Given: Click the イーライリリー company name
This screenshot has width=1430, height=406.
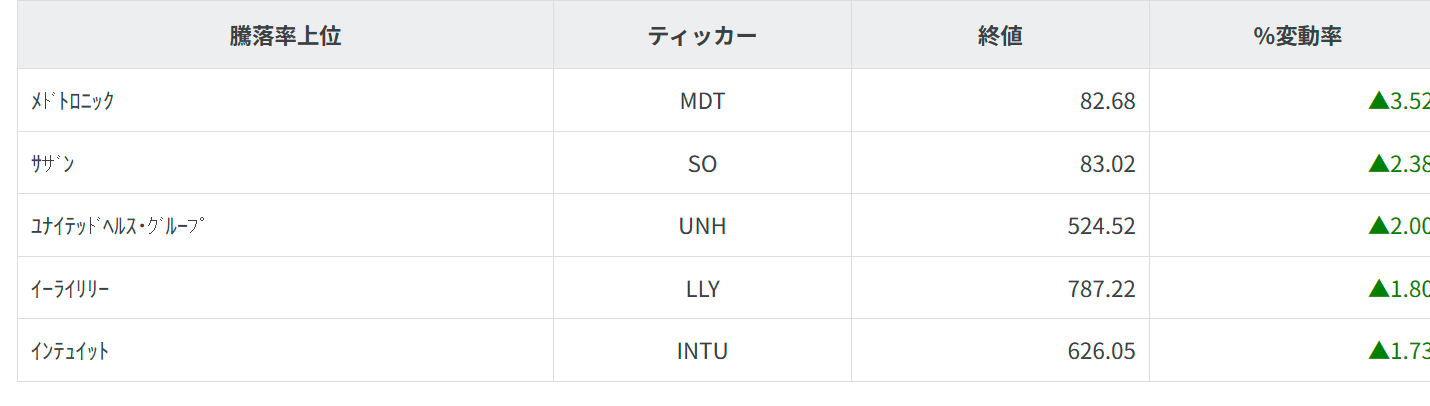Looking at the screenshot, I should (x=70, y=289).
